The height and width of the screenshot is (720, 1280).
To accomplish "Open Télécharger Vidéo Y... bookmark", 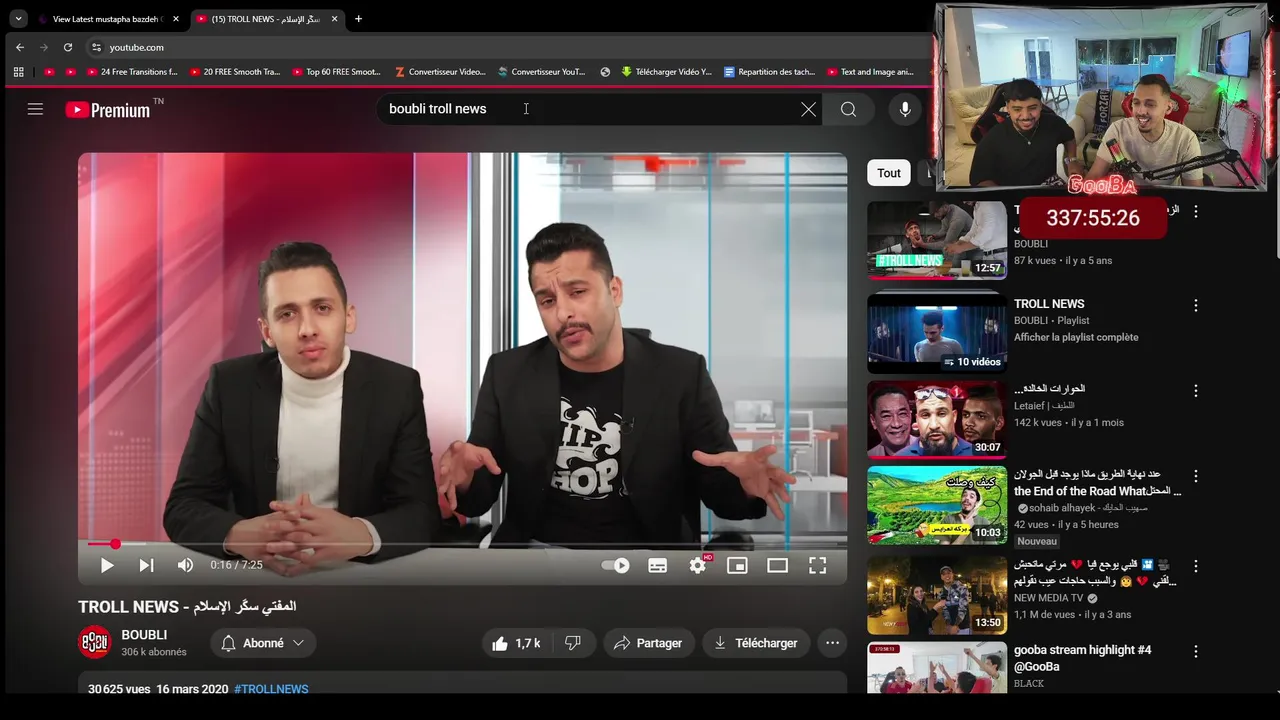I will 666,72.
